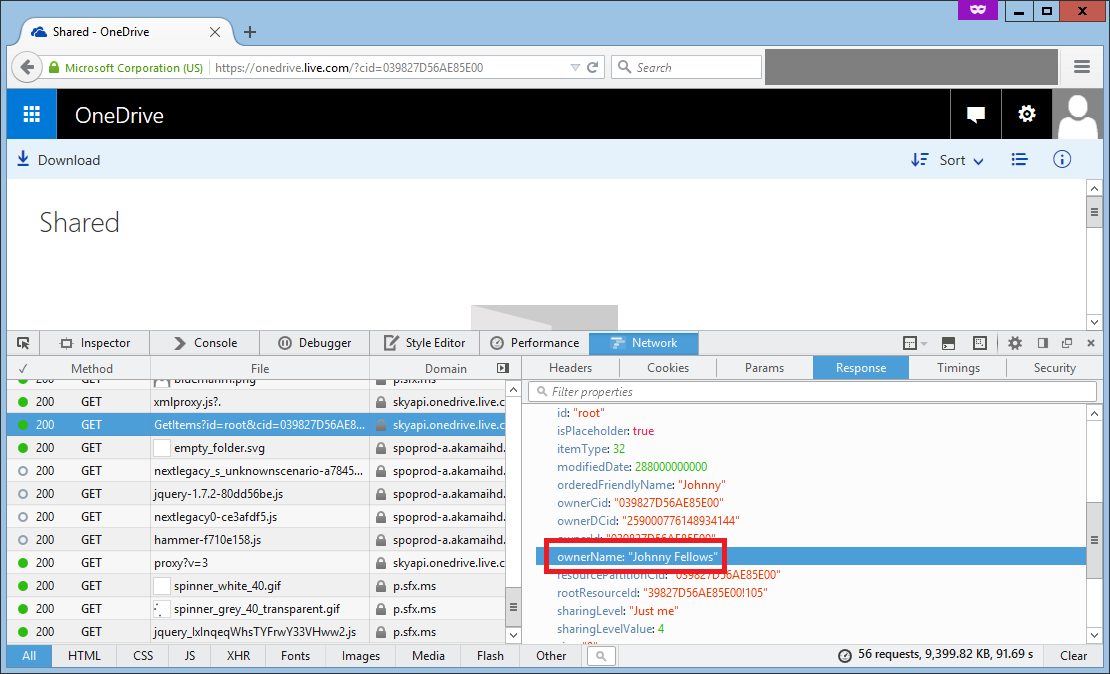The width and height of the screenshot is (1110, 674).
Task: Click the network filter search icon
Action: [601, 656]
